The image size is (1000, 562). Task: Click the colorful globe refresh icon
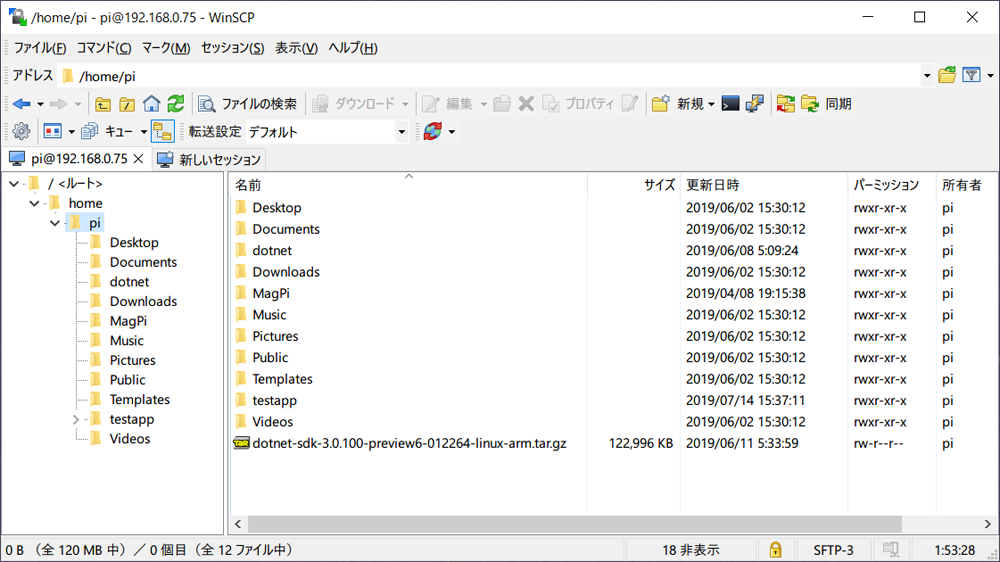(x=432, y=131)
